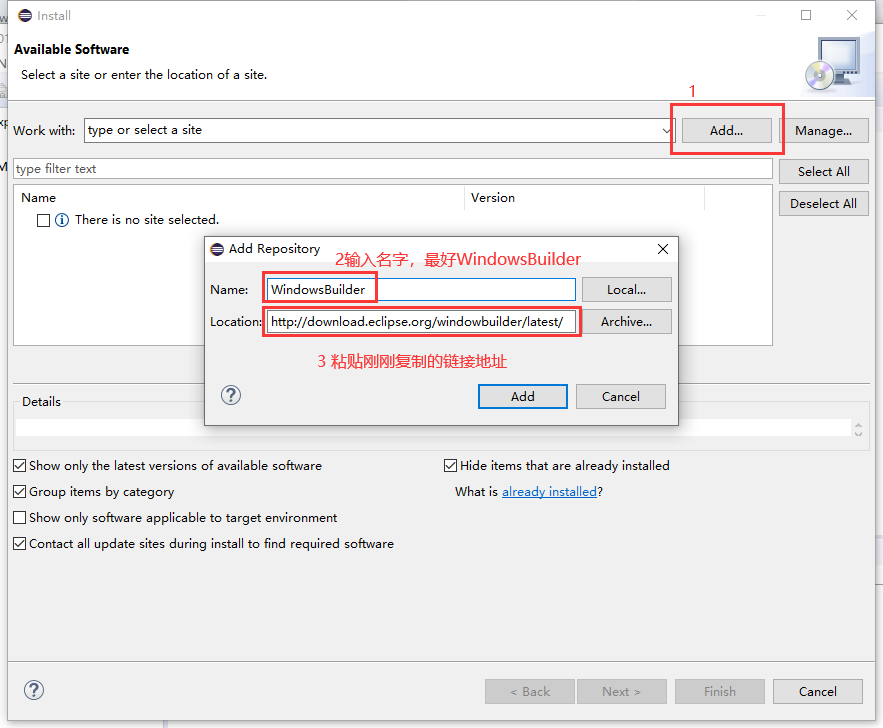Click the Local... button

point(626,289)
